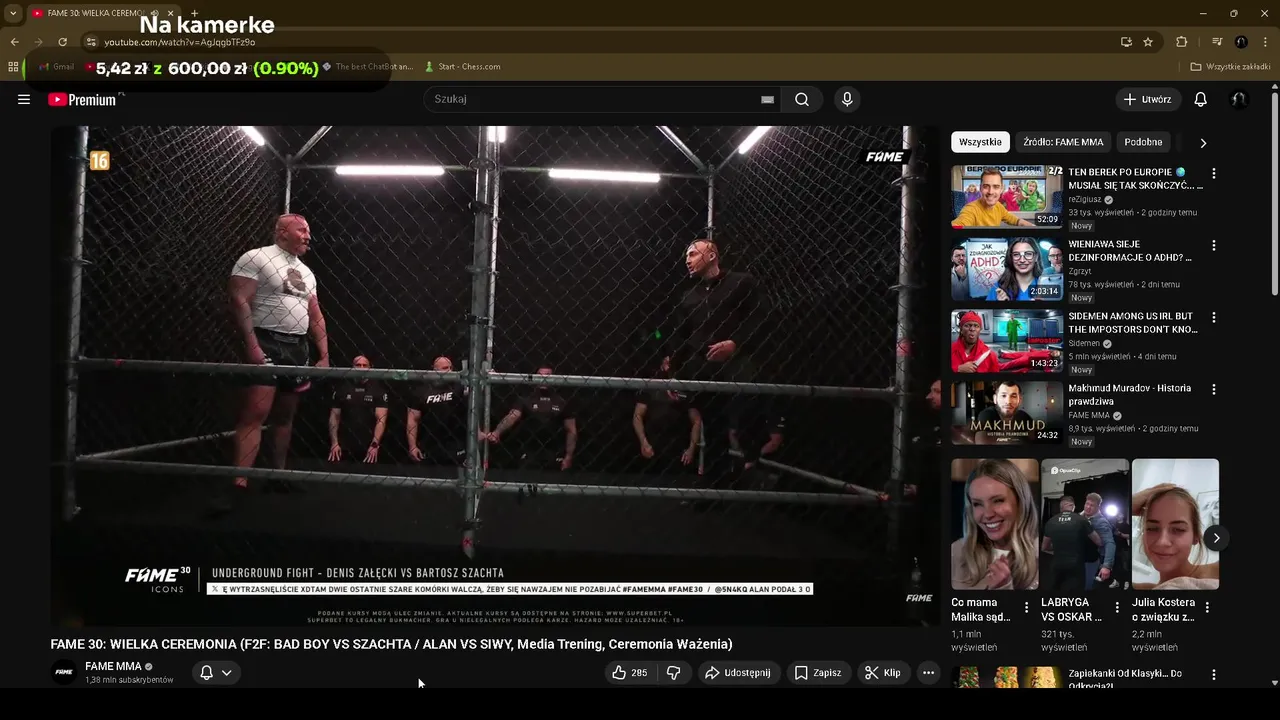Open options for Makhmud Muradov video
The width and height of the screenshot is (1280, 720).
coord(1214,389)
